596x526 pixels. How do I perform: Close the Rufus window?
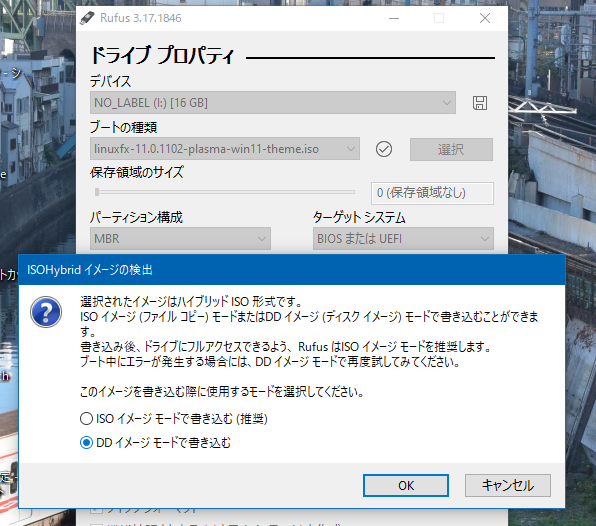(x=485, y=18)
